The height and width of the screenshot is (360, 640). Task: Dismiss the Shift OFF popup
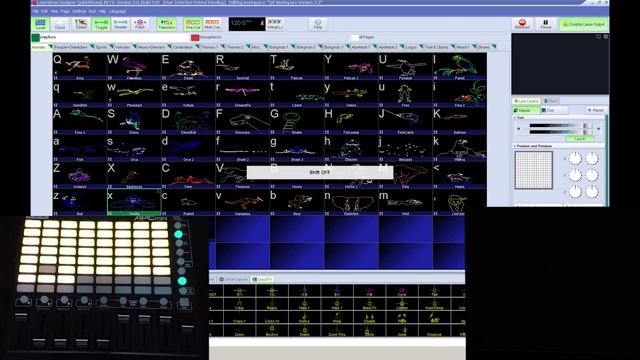click(x=320, y=172)
